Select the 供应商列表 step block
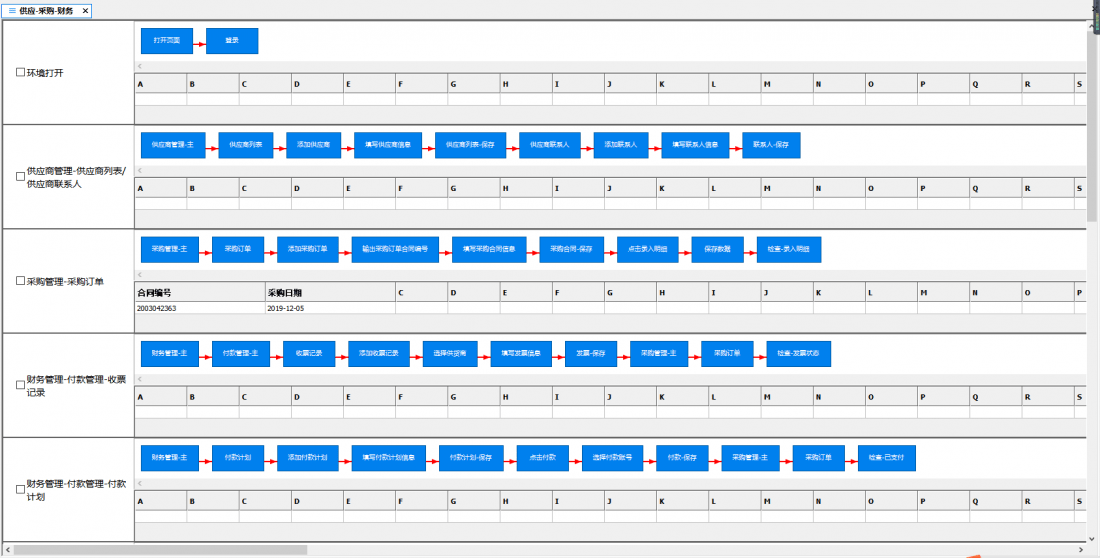This screenshot has width=1100, height=558. [246, 145]
